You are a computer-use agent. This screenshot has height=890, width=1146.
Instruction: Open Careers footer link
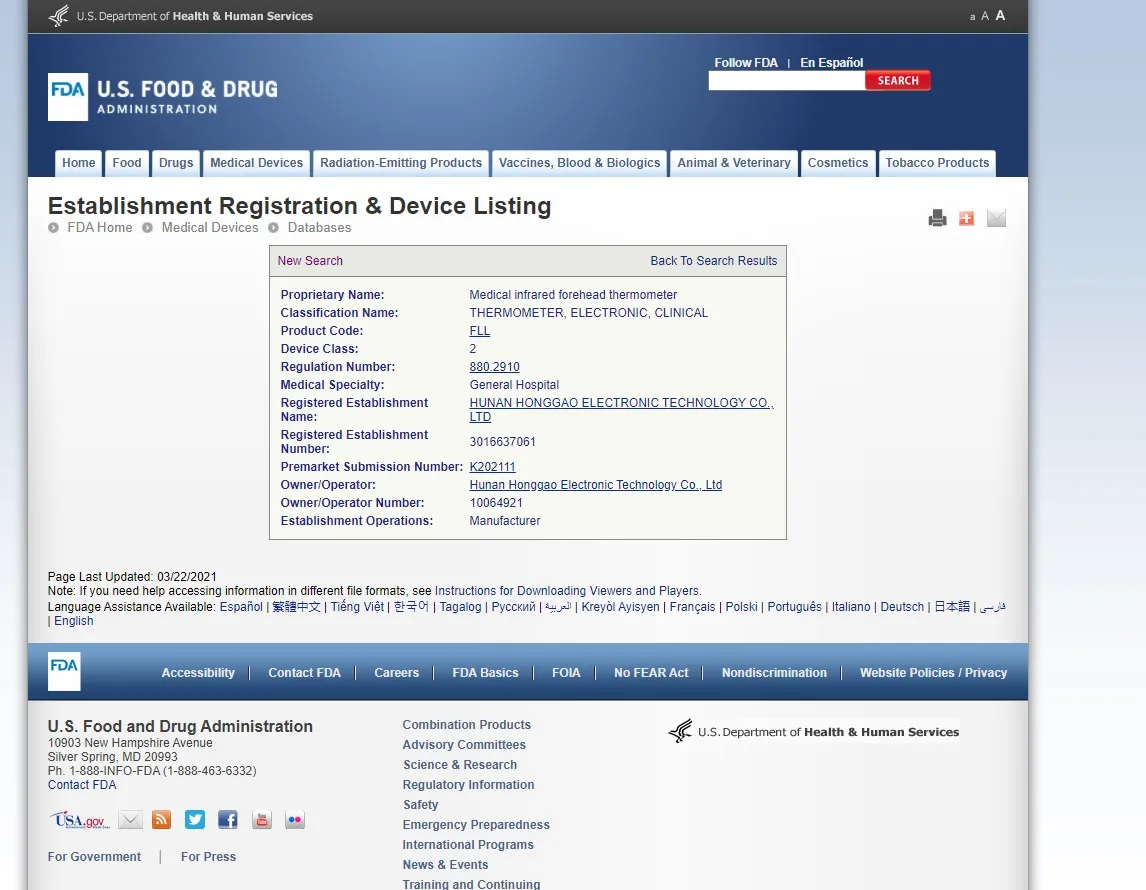coord(396,673)
